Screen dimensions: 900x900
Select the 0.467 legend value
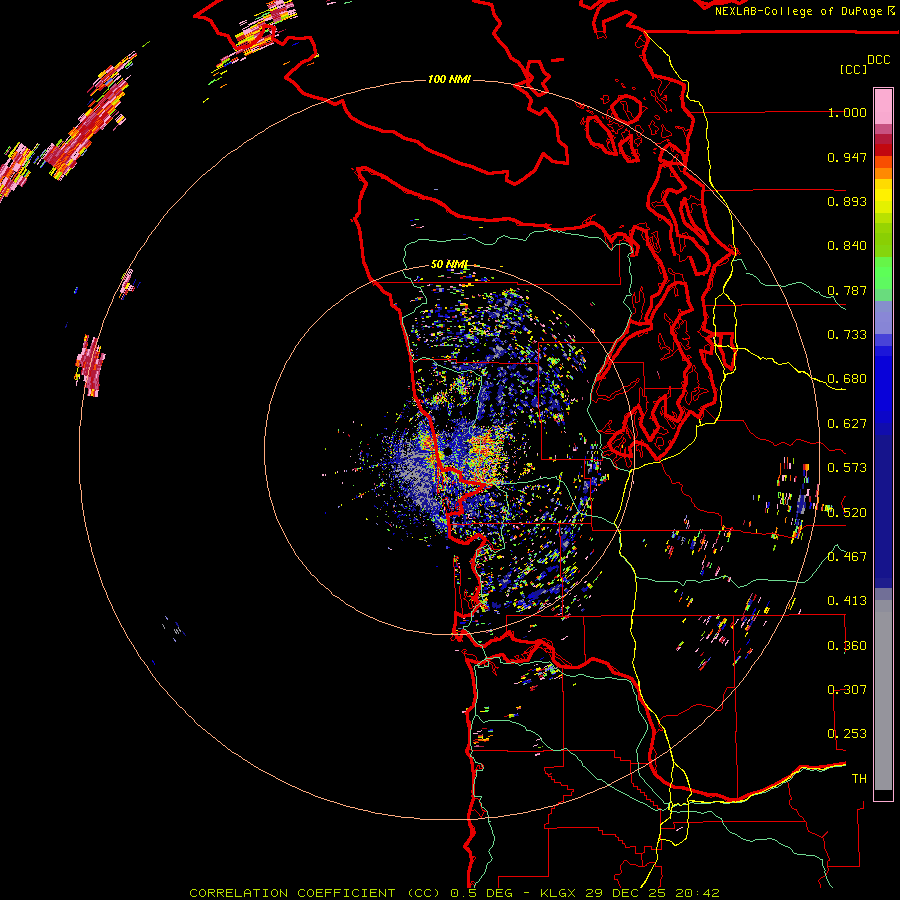coord(847,557)
